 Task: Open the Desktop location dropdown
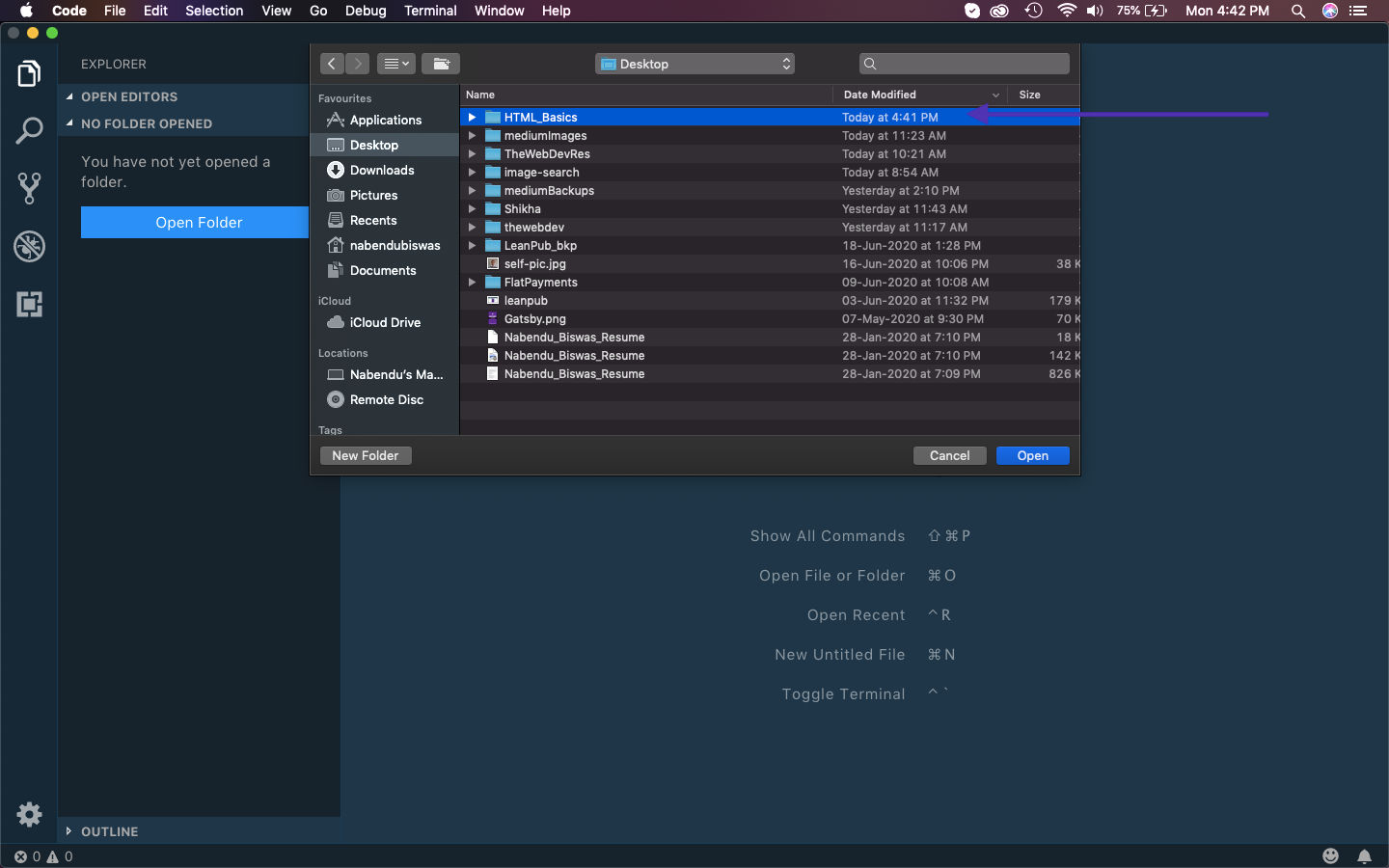[x=694, y=64]
